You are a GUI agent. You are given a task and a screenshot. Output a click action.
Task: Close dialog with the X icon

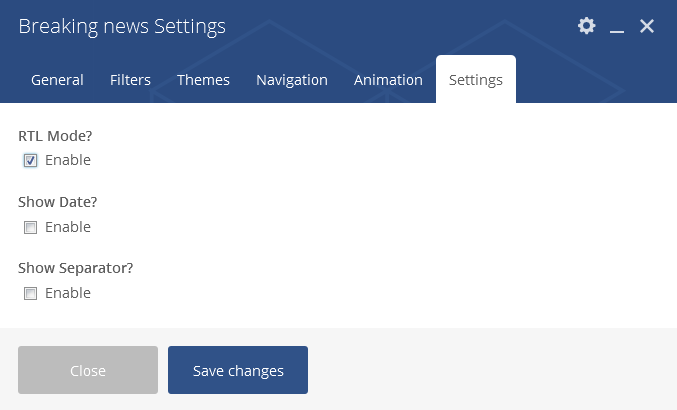click(647, 26)
